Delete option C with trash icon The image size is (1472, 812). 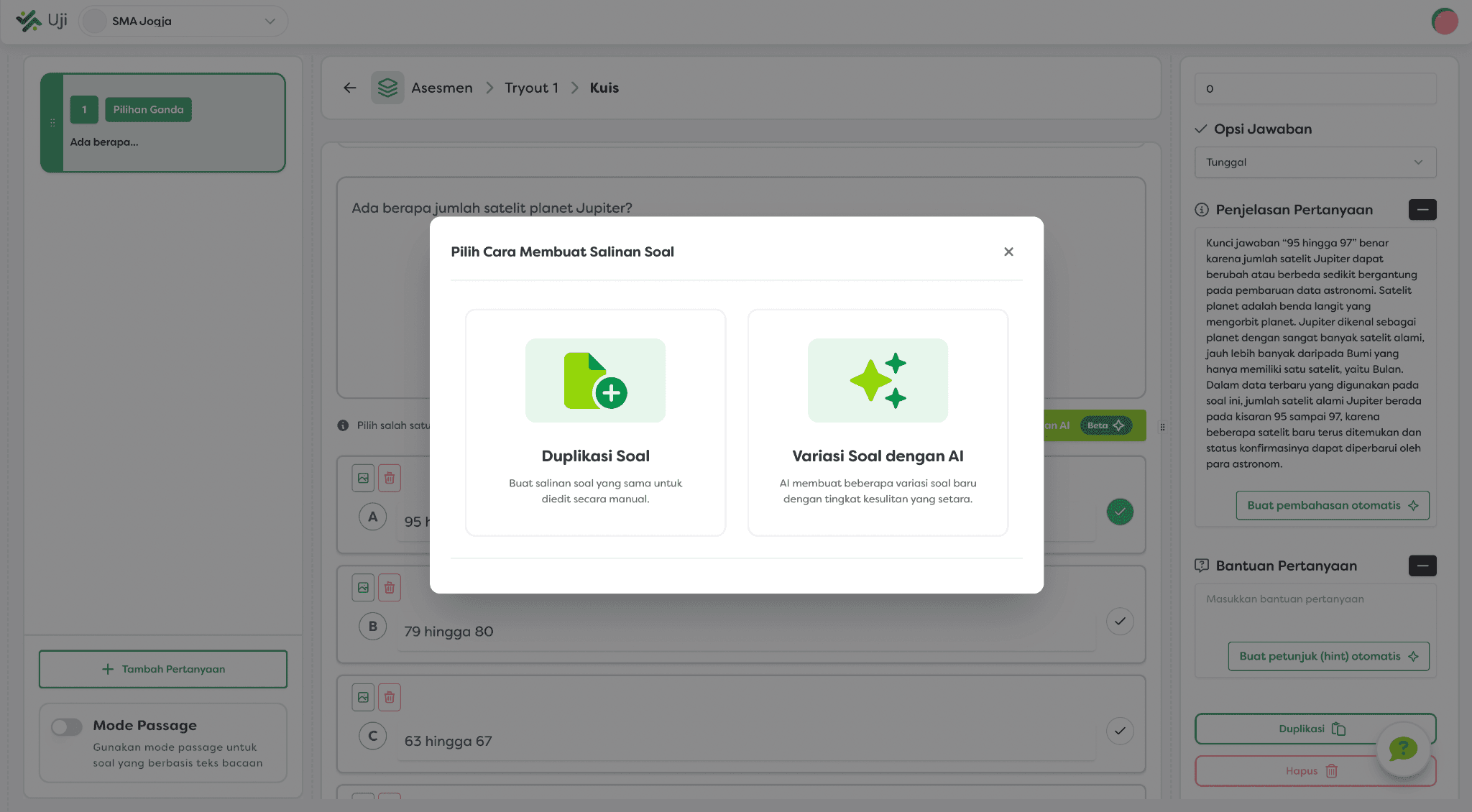coord(389,697)
